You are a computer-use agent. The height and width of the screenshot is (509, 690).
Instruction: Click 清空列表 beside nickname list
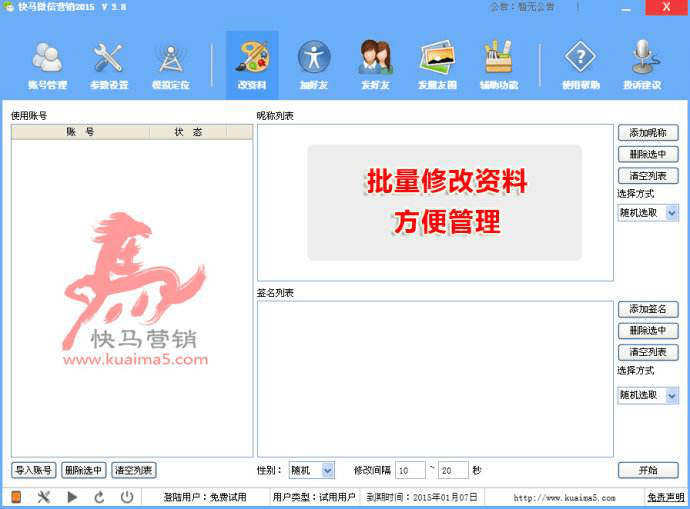click(648, 176)
